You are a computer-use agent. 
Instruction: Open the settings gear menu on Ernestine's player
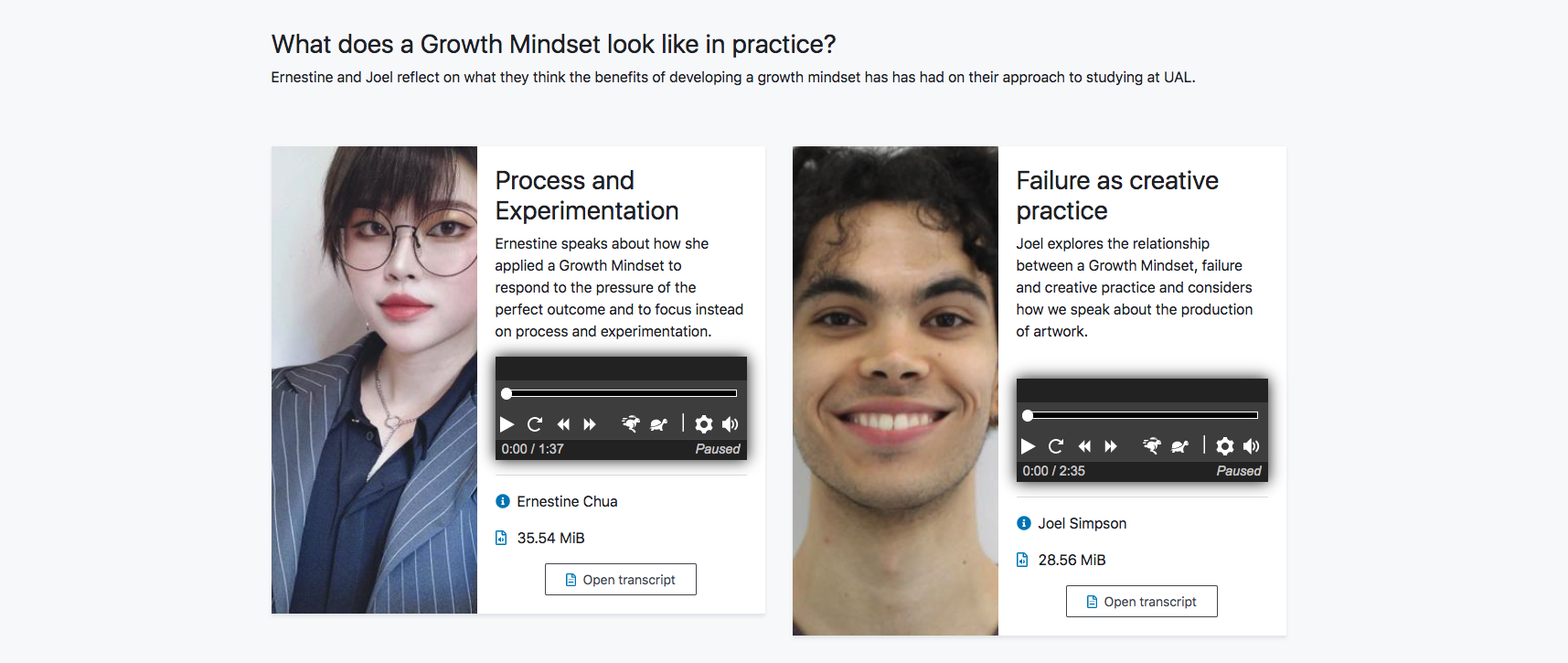point(703,424)
